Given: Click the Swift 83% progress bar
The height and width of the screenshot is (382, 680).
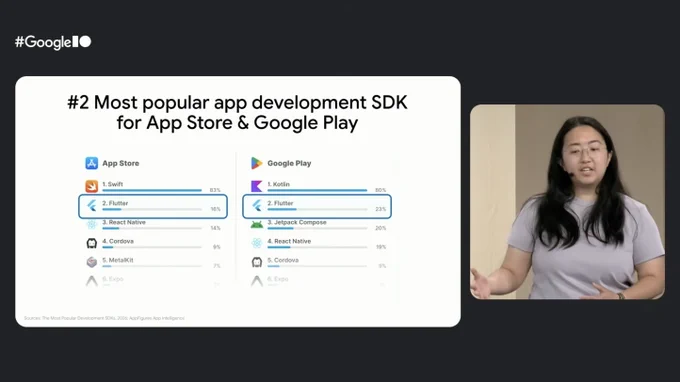Looking at the screenshot, I should coord(152,190).
